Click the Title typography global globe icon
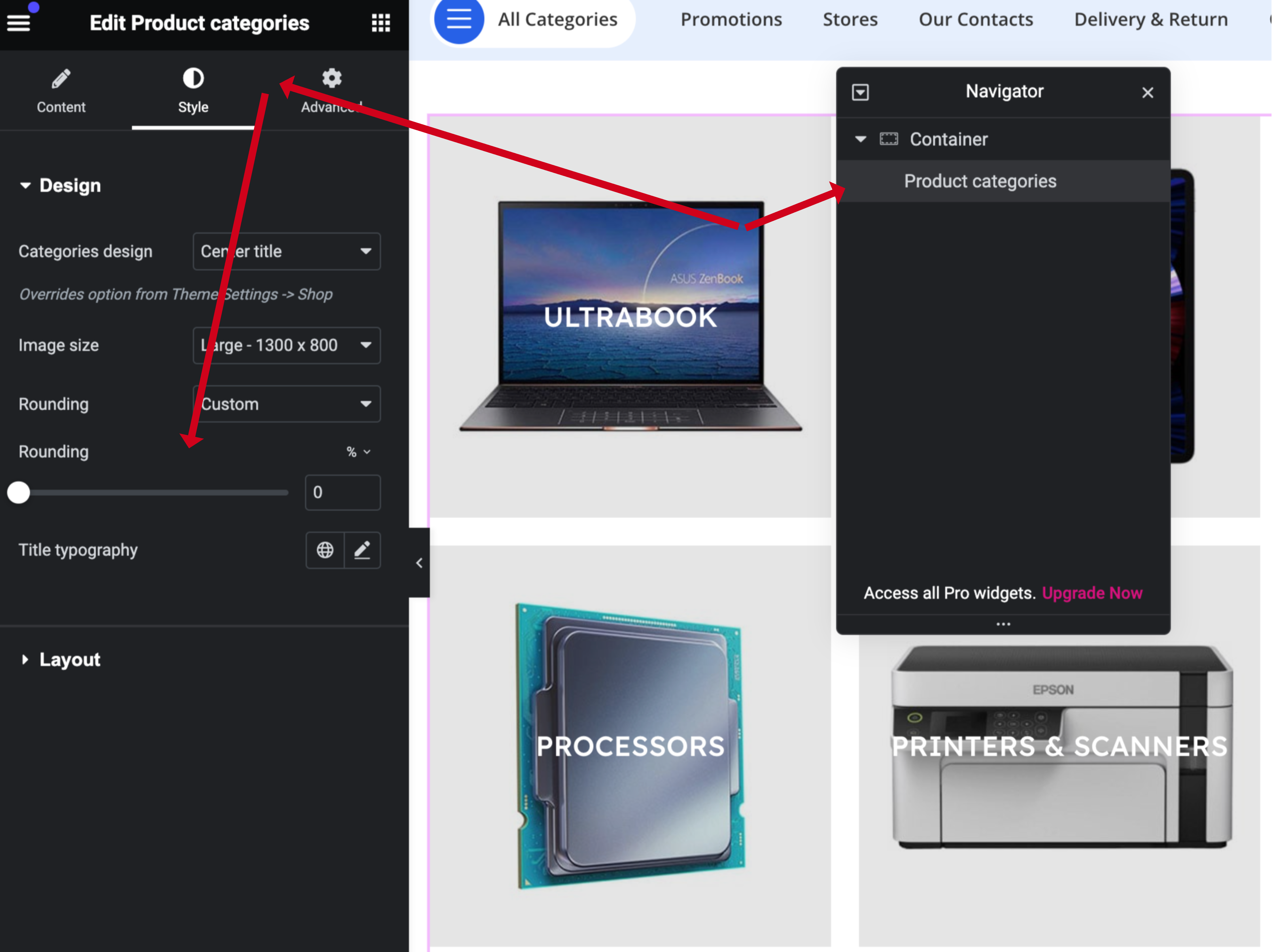The width and height of the screenshot is (1272, 952). (325, 550)
